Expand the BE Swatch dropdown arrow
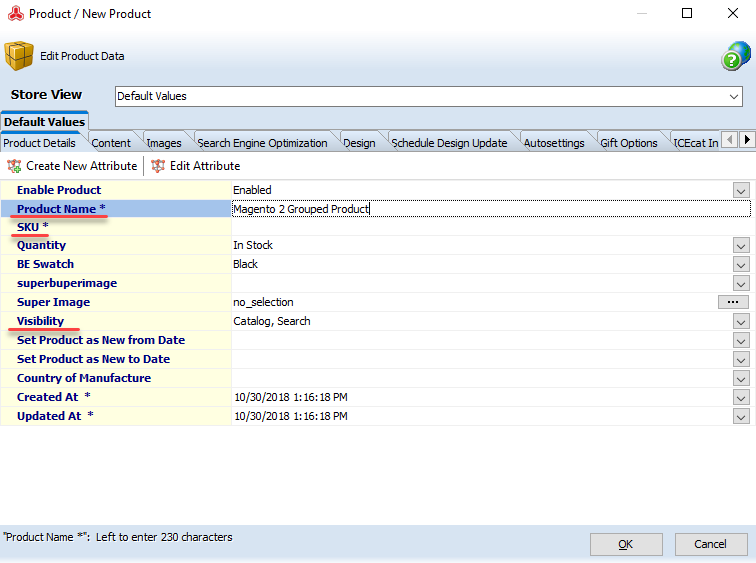 pos(741,265)
